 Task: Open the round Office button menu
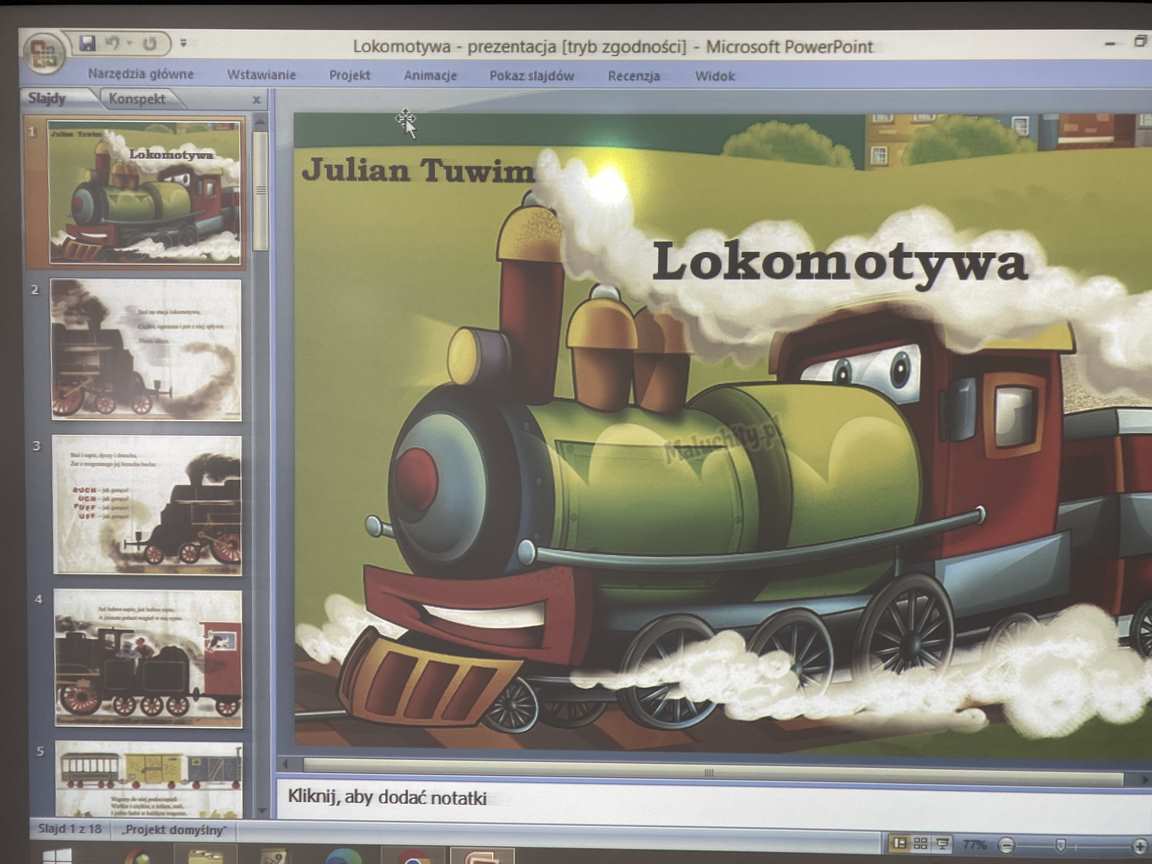point(43,53)
